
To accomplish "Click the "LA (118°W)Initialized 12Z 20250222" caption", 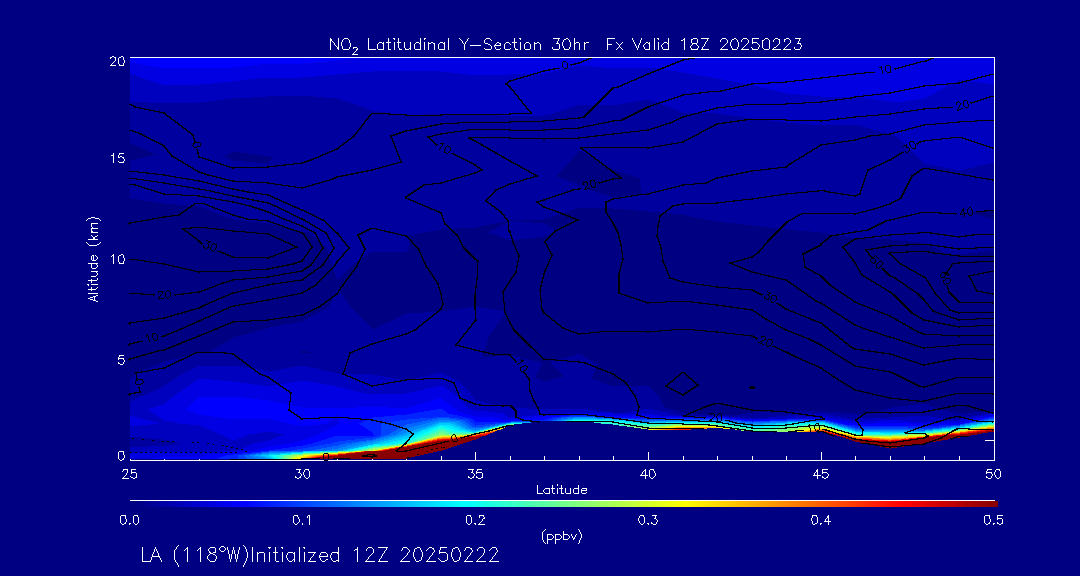I will point(320,555).
